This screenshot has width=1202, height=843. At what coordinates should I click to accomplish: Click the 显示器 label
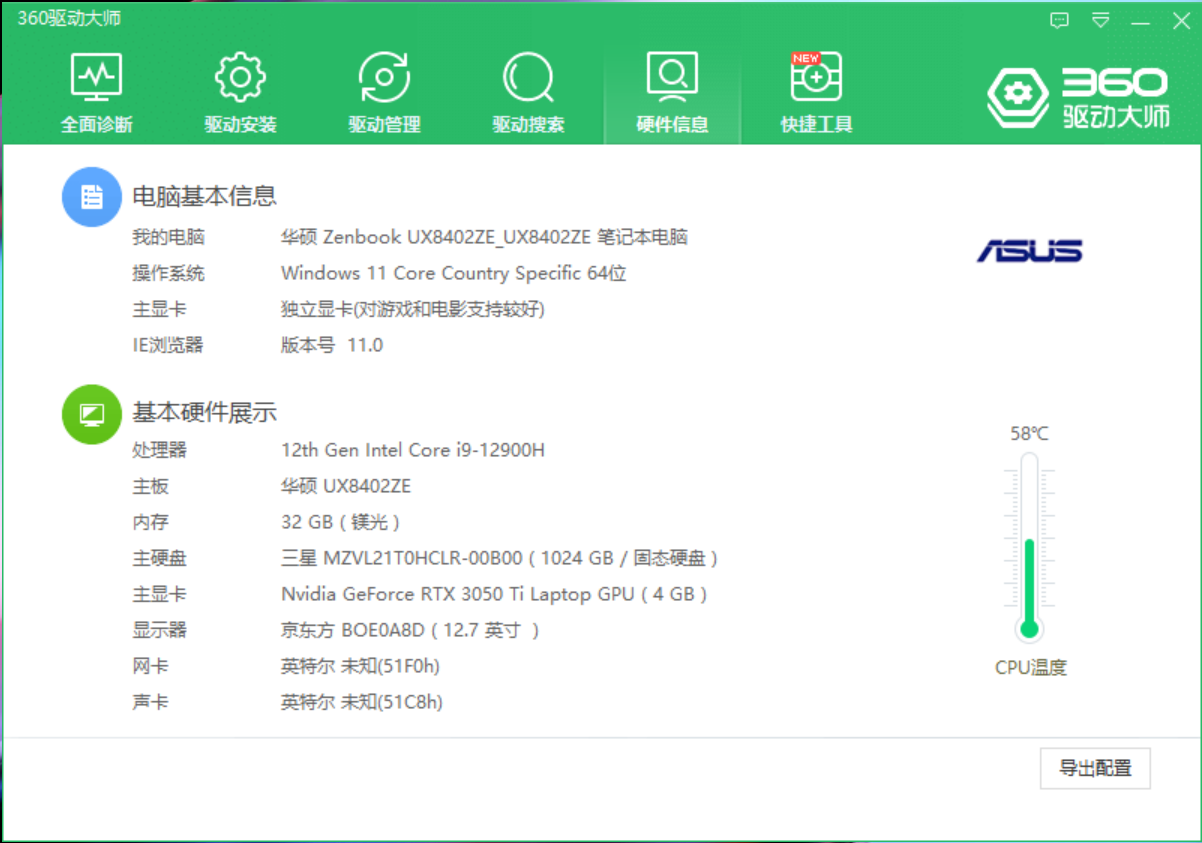(x=159, y=630)
